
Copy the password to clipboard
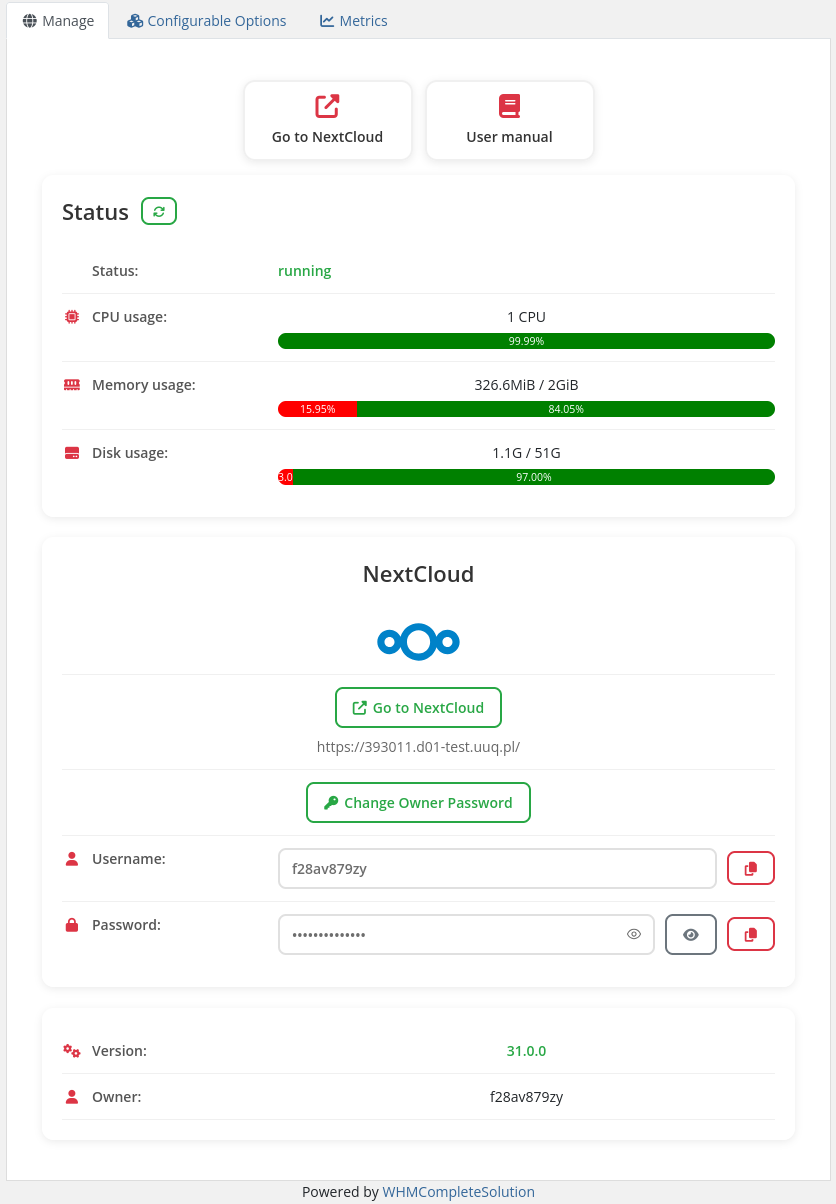pos(750,934)
